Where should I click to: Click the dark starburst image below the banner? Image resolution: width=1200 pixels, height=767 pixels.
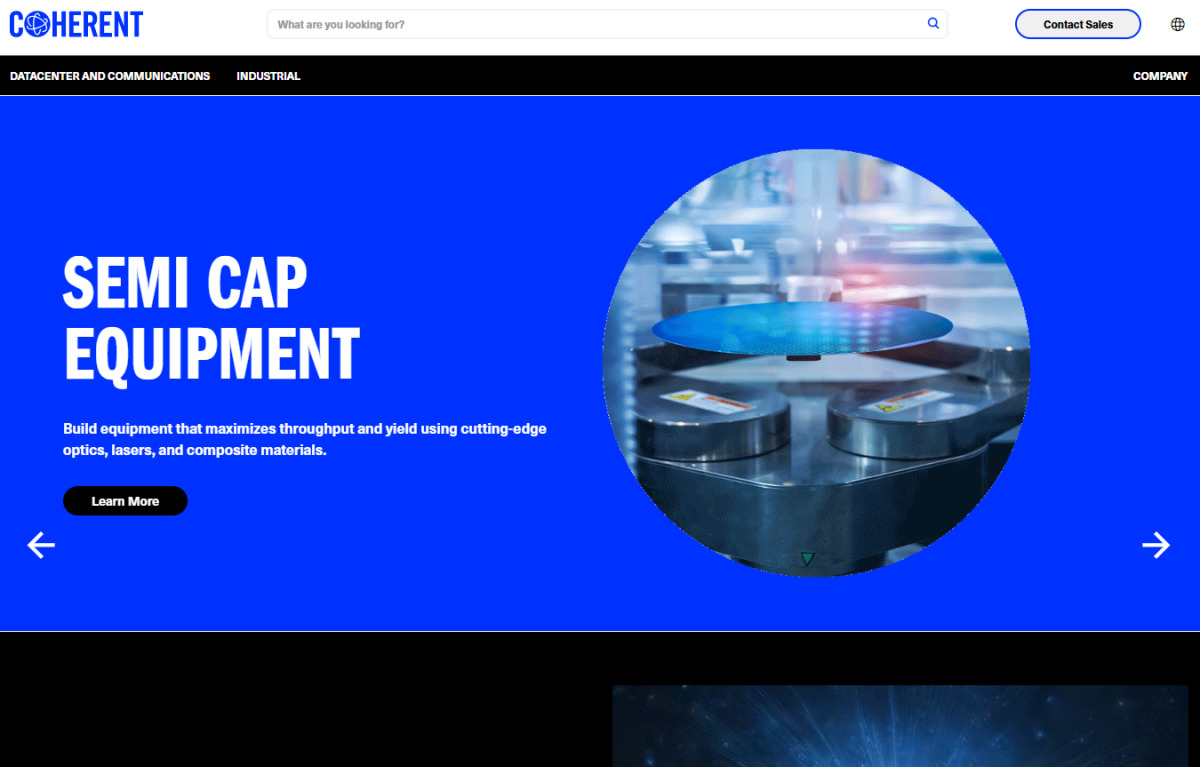pyautogui.click(x=900, y=726)
